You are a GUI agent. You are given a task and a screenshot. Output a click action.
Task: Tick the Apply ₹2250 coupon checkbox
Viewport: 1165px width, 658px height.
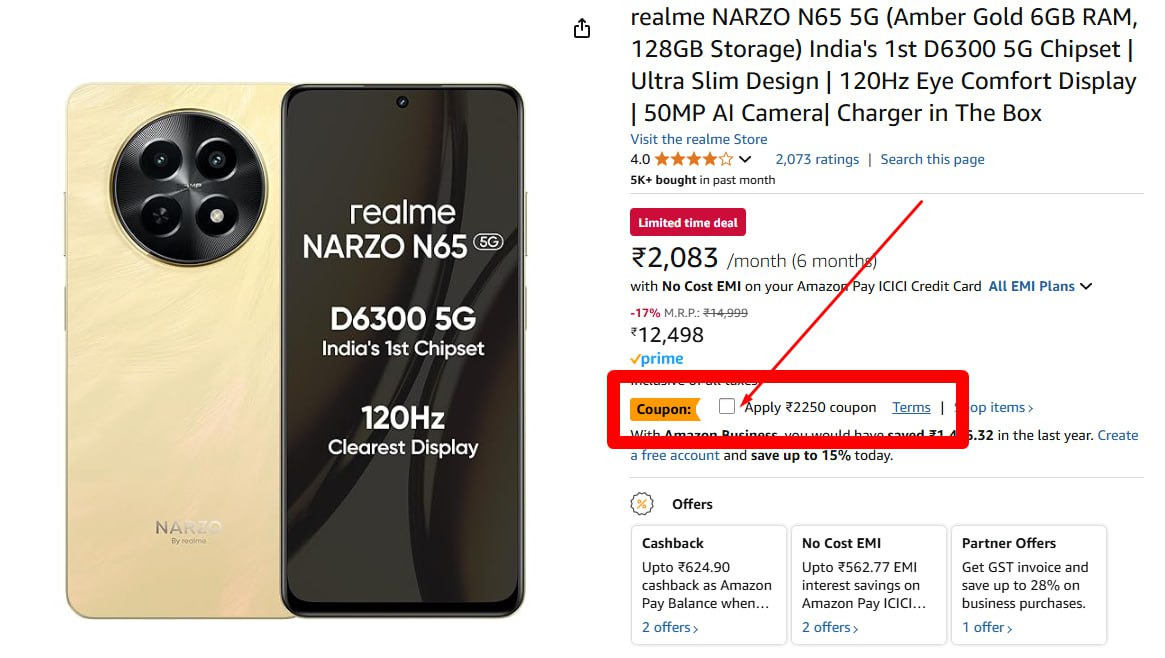[727, 406]
